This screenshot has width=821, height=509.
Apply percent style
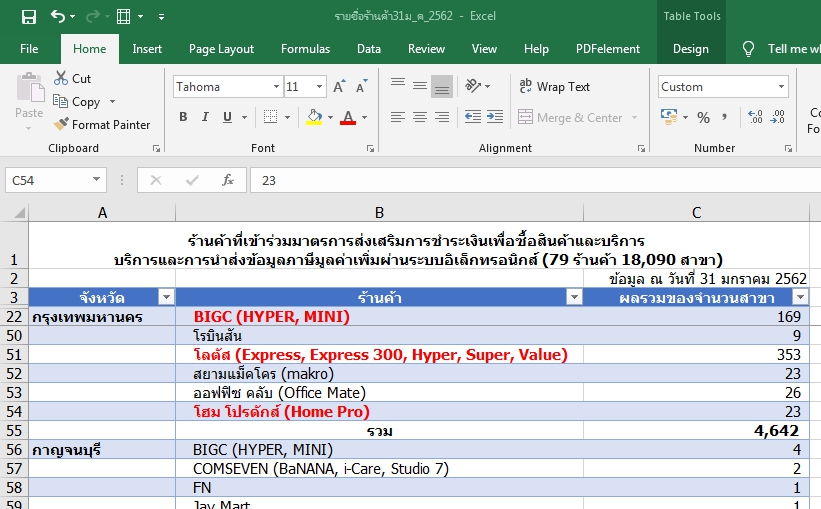[703, 117]
